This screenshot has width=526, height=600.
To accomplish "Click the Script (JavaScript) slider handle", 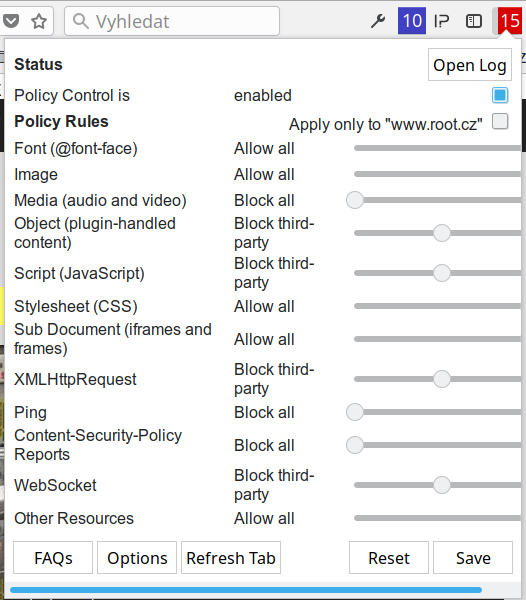I will tap(442, 273).
